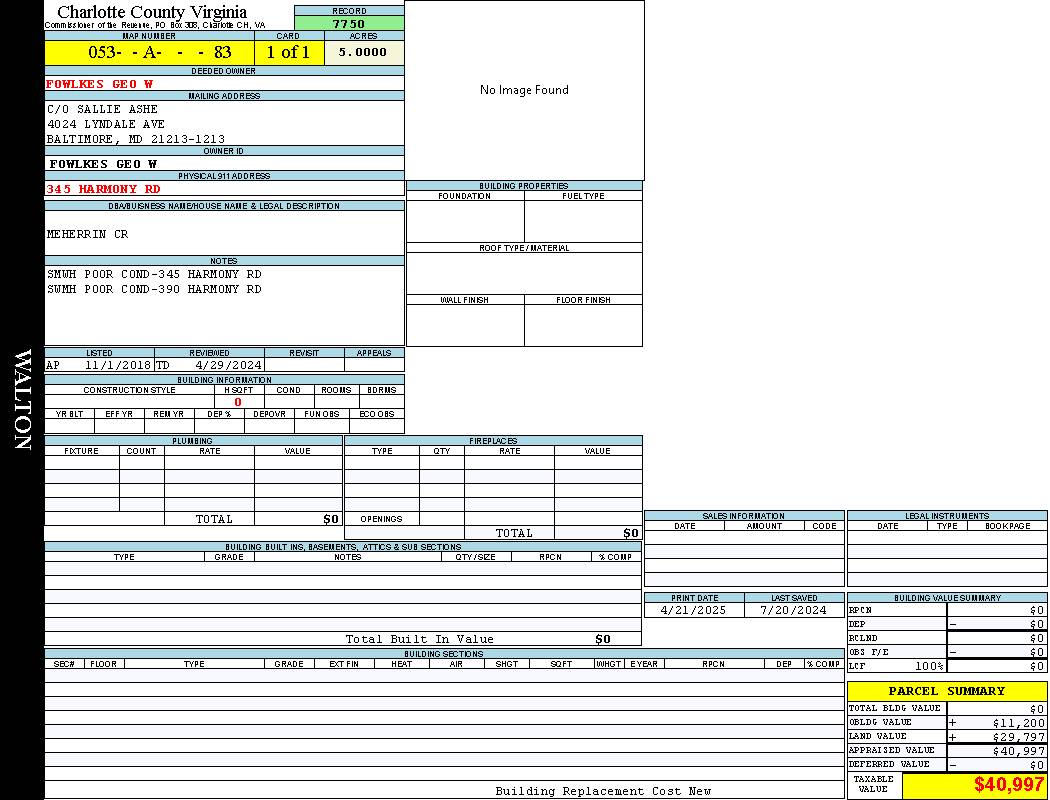Viewport: 1050px width, 800px height.
Task: Click the note about 390 HARMONY RD
Action: pos(154,289)
